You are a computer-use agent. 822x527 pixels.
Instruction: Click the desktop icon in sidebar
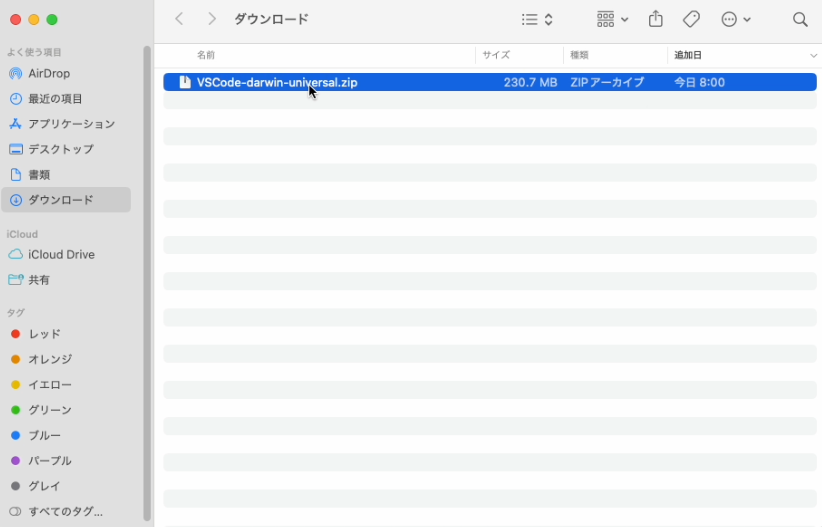coord(16,149)
